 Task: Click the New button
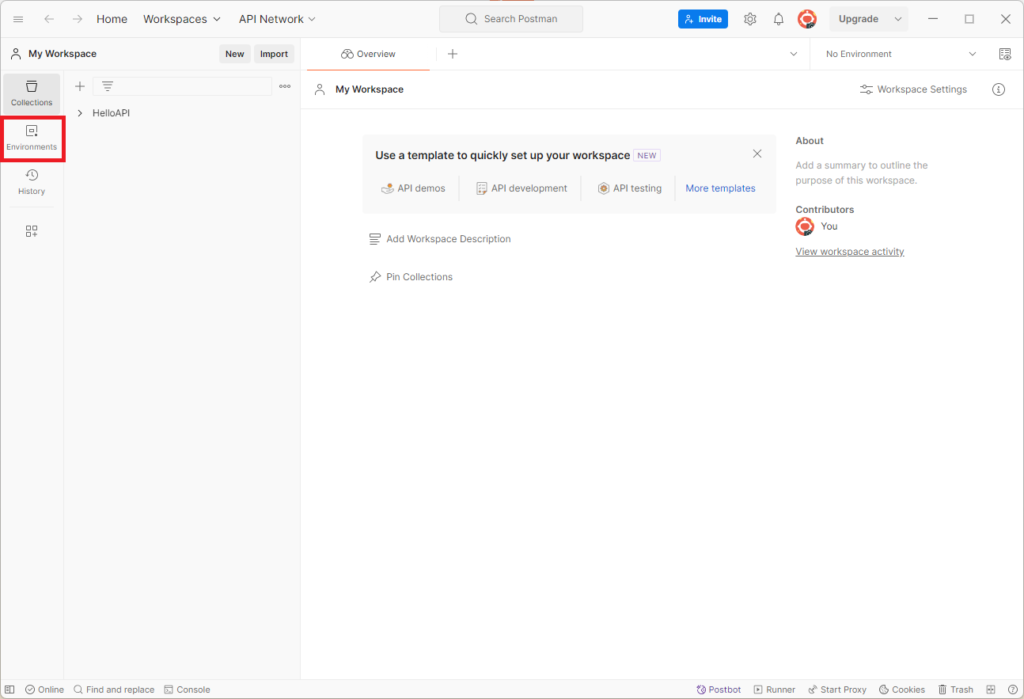tap(234, 54)
